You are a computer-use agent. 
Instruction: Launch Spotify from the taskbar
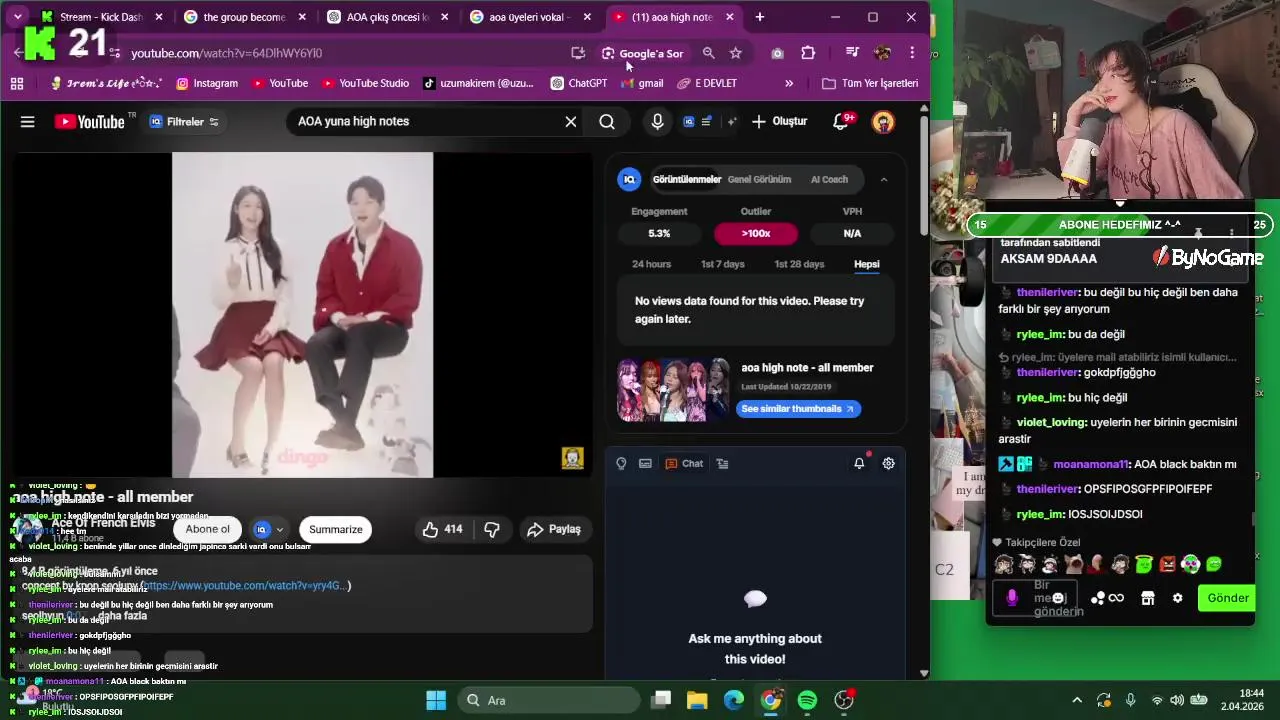pyautogui.click(x=807, y=700)
